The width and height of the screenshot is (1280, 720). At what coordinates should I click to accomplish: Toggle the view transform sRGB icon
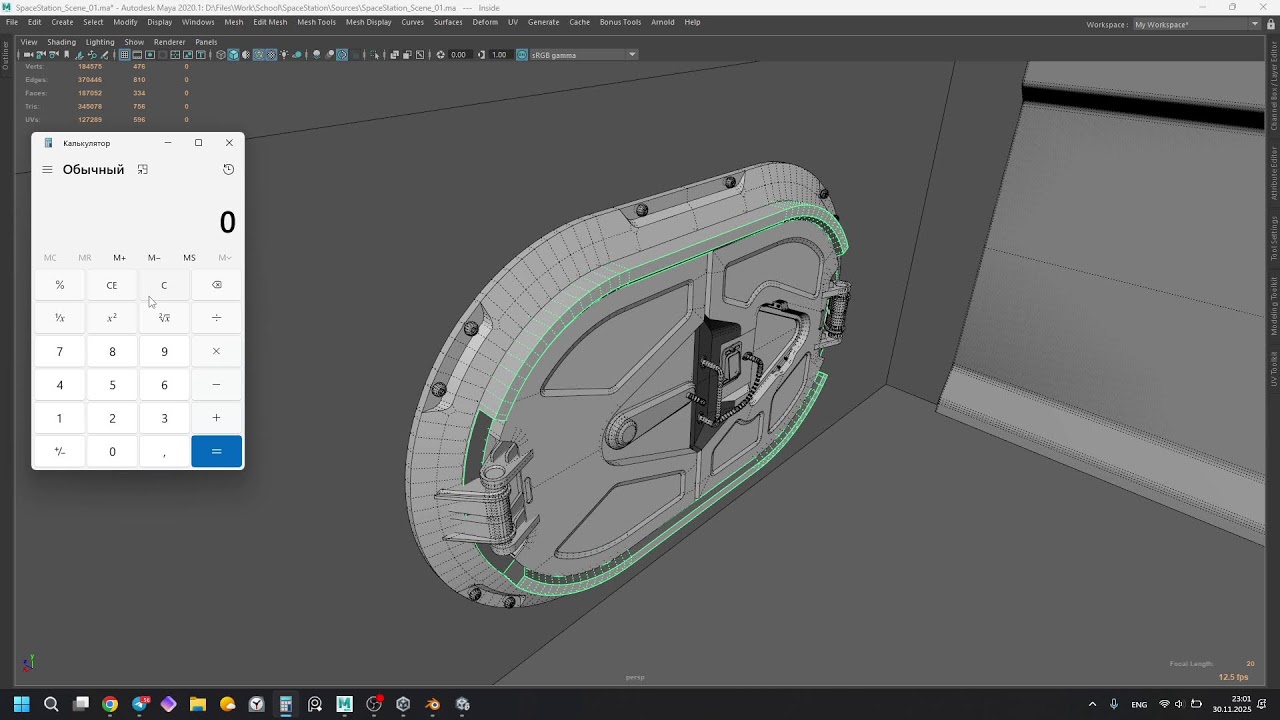click(522, 55)
